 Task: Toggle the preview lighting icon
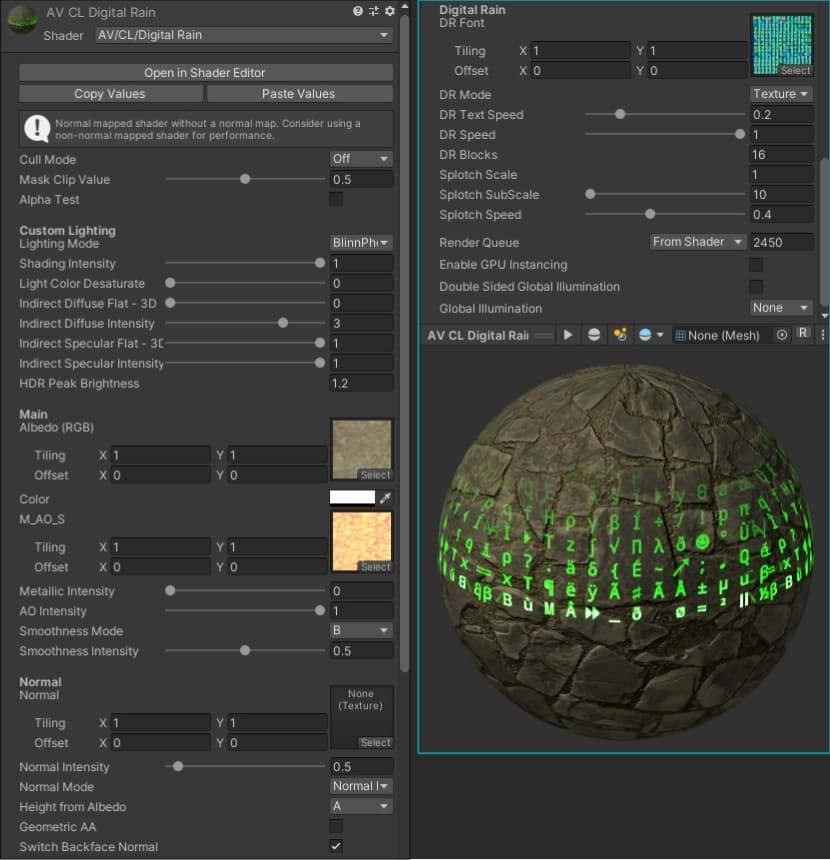(x=619, y=335)
